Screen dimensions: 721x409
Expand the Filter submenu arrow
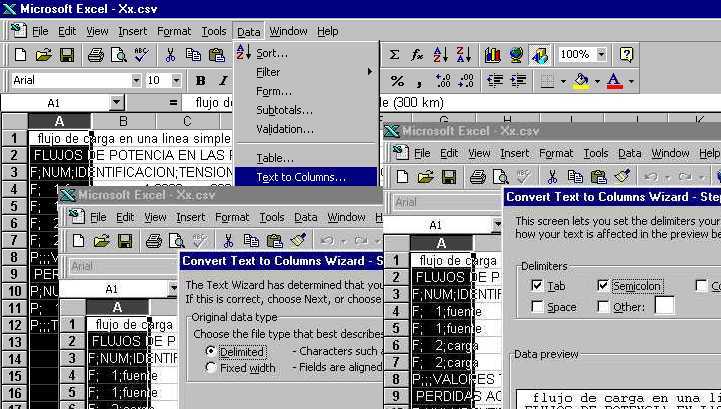pos(370,72)
